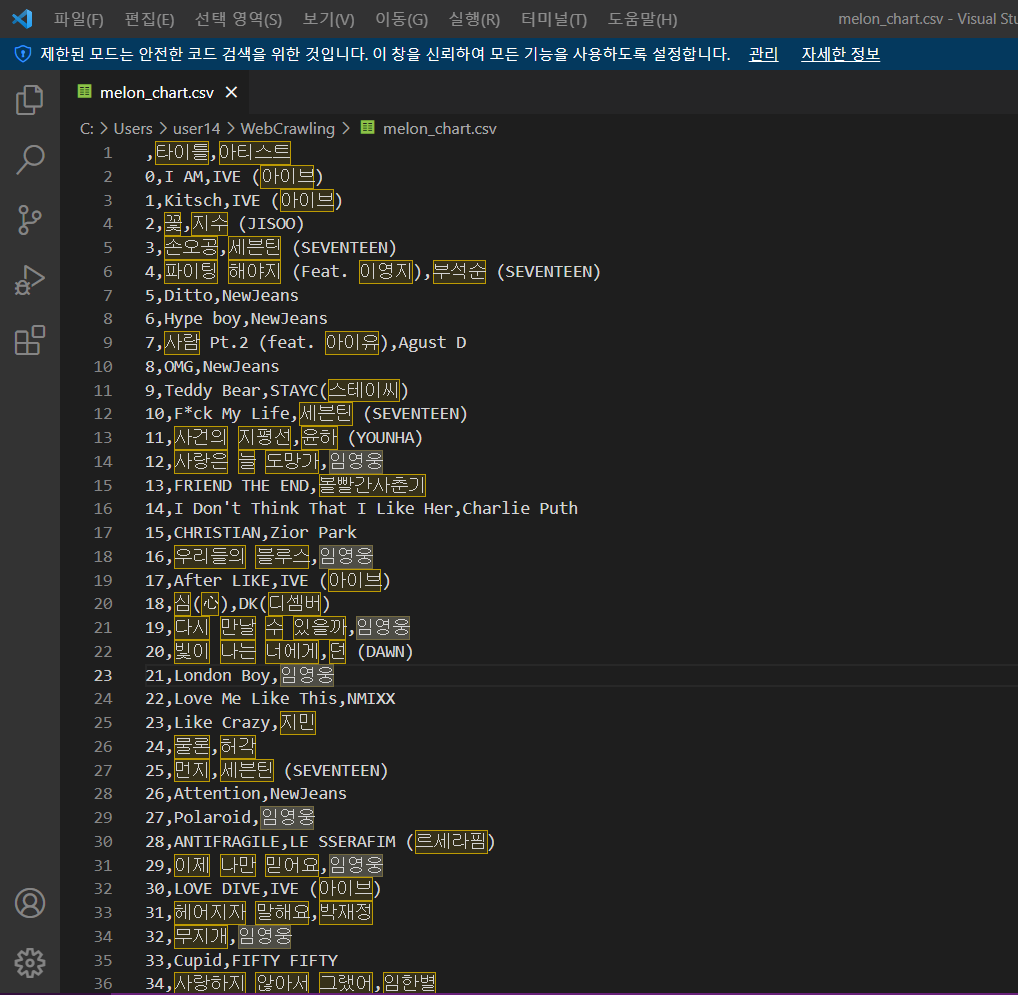The image size is (1018, 995).
Task: Expand melon_chart.csv breadcrumb segment
Action: 440,129
